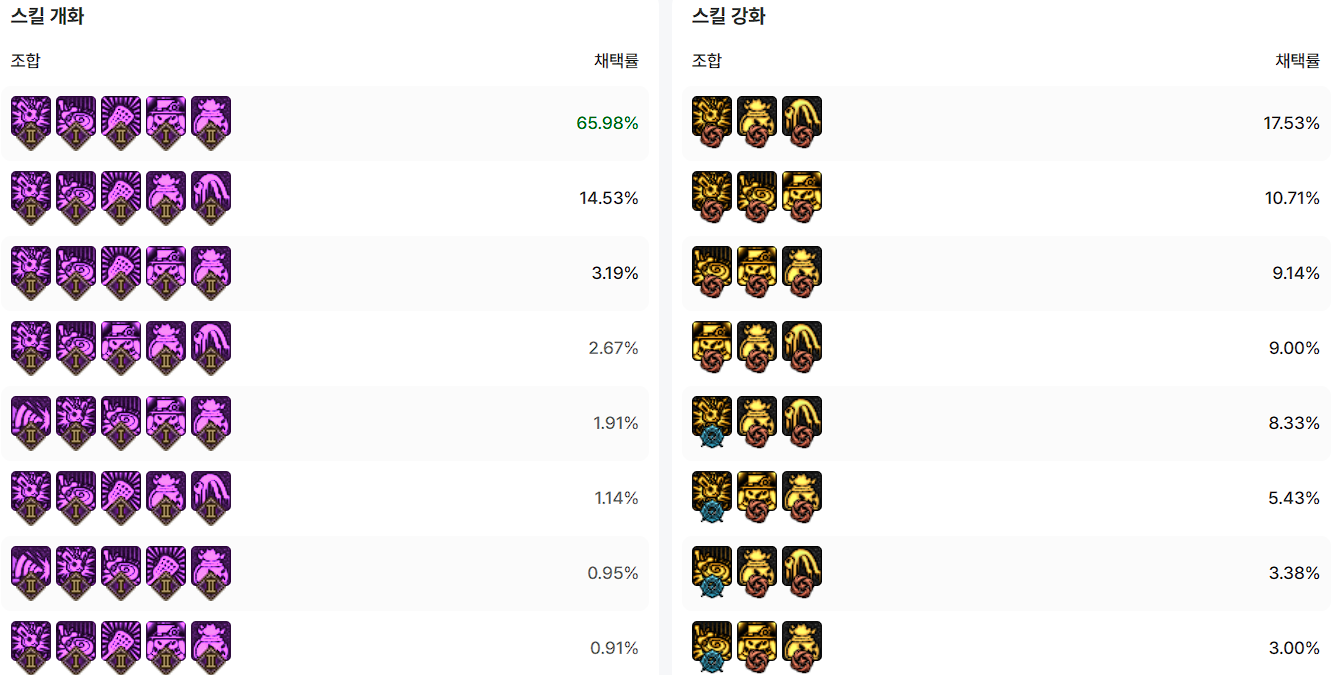Click the blue-badged burst icon in the 8.33% row

[x=712, y=423]
